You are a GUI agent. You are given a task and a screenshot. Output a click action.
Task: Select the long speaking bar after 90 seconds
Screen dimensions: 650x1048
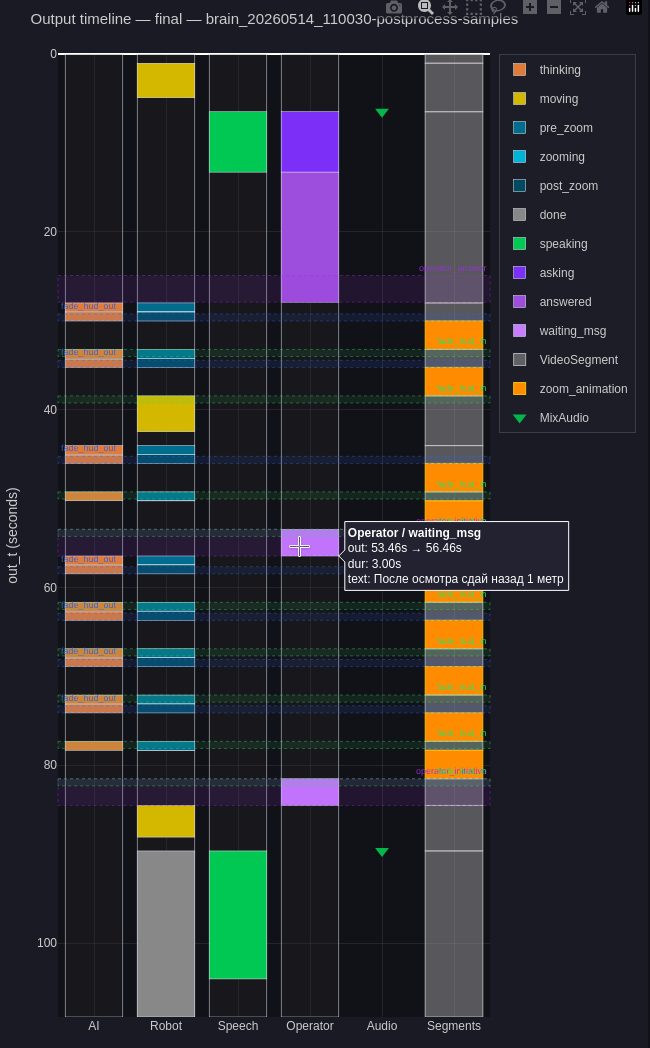[238, 914]
